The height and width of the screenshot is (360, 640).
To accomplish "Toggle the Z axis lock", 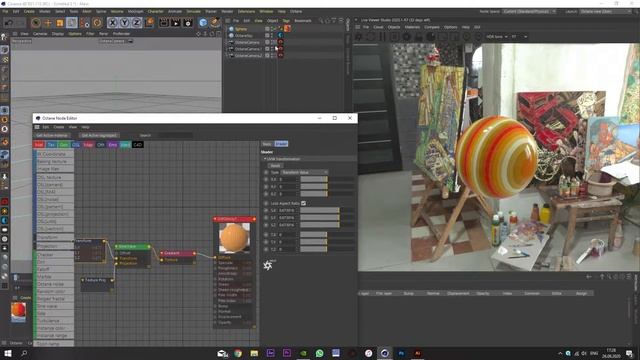I will point(137,22).
